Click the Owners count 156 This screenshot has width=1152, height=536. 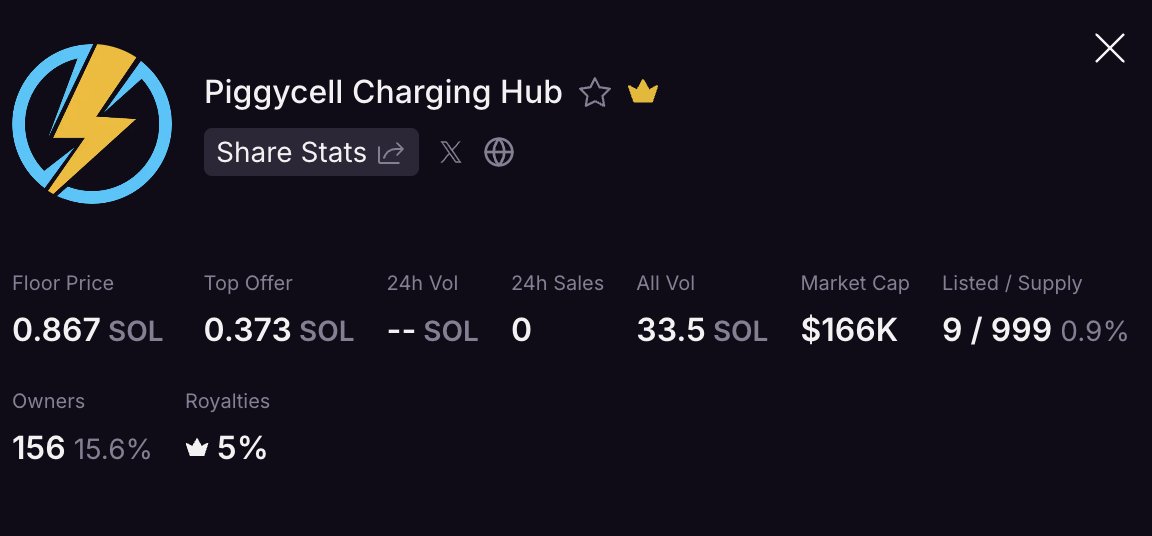[x=39, y=448]
